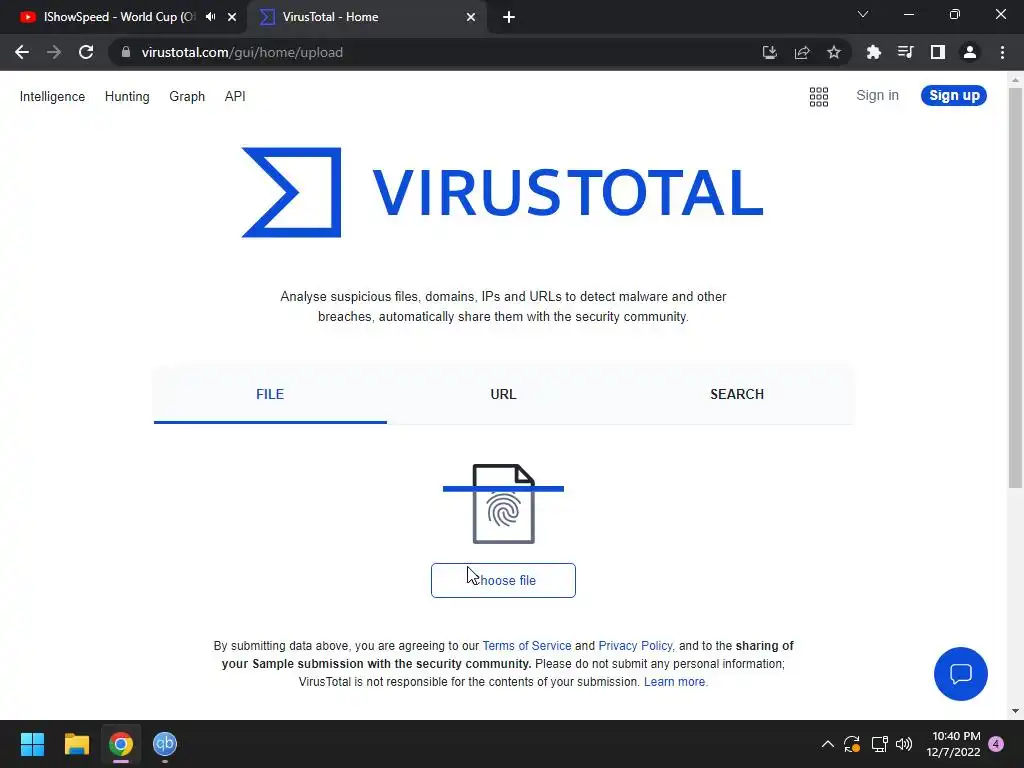Reload the VirusTotal page
This screenshot has height=768, width=1024.
click(86, 52)
